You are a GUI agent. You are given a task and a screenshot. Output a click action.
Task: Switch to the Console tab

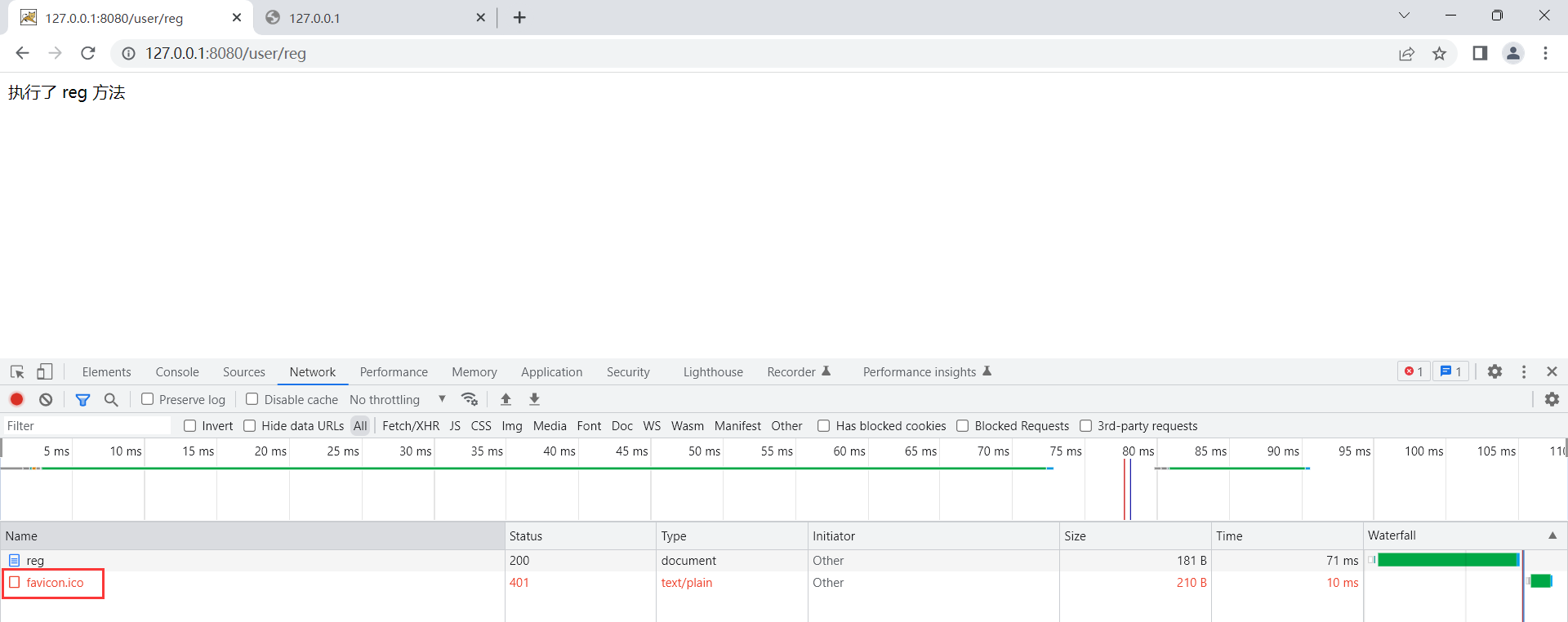click(177, 371)
